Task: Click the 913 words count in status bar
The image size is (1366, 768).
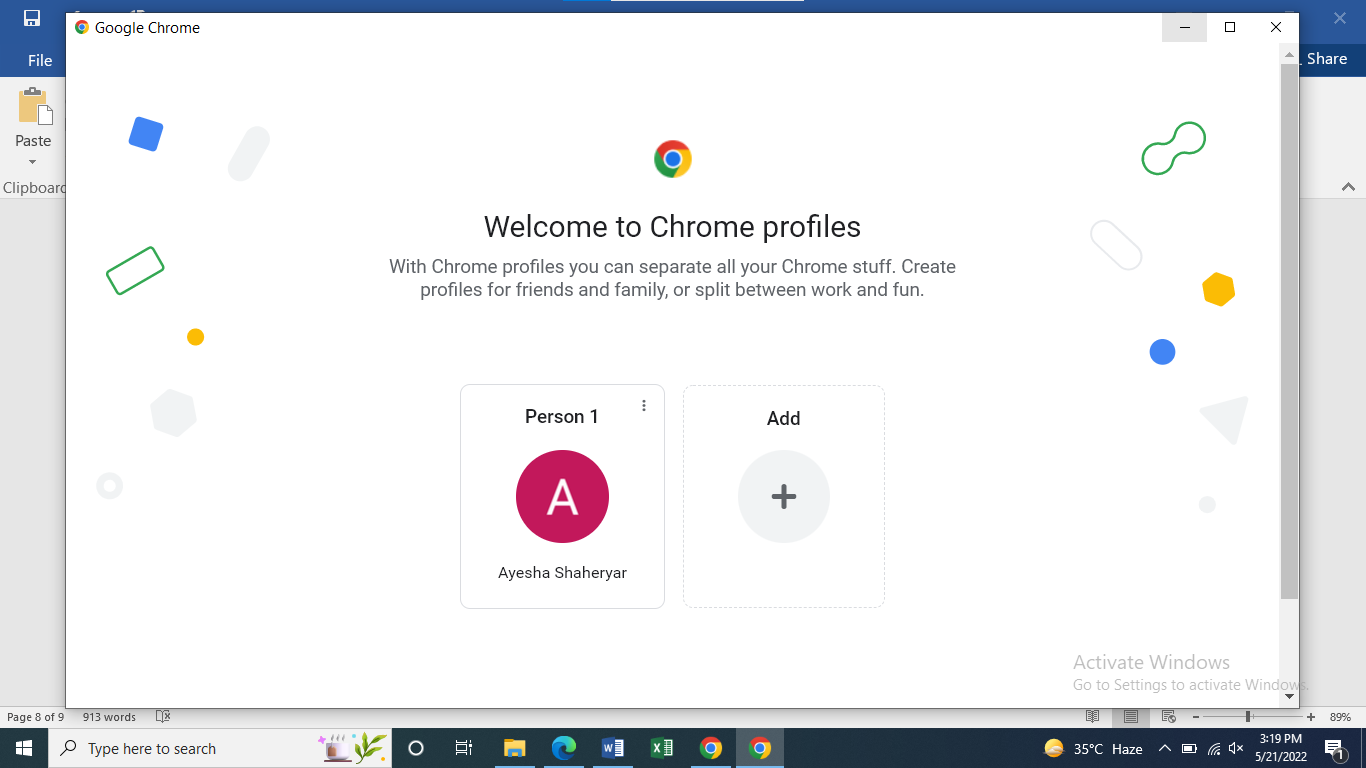Action: [x=109, y=717]
